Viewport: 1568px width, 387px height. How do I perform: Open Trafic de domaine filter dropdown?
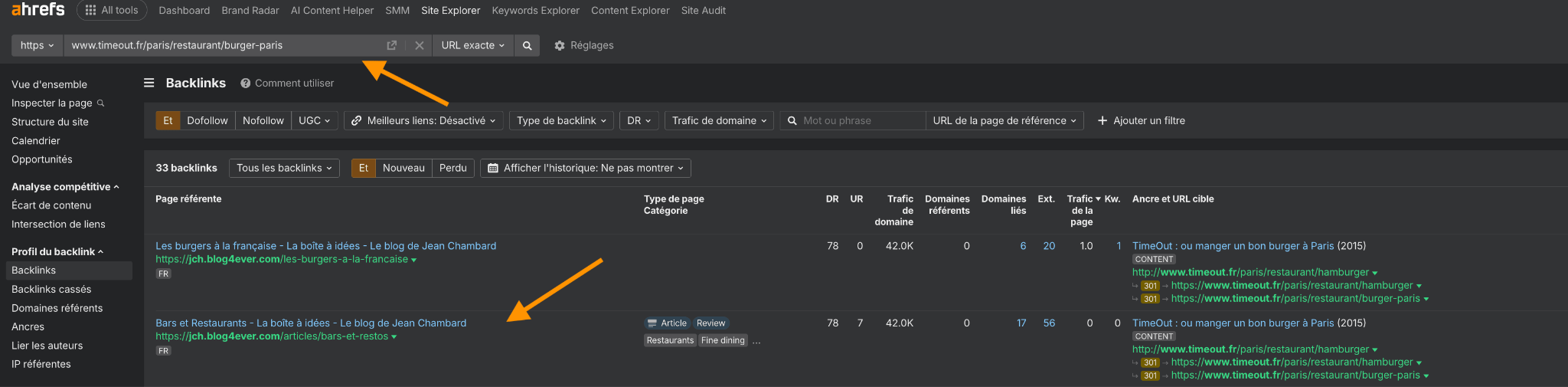click(719, 120)
